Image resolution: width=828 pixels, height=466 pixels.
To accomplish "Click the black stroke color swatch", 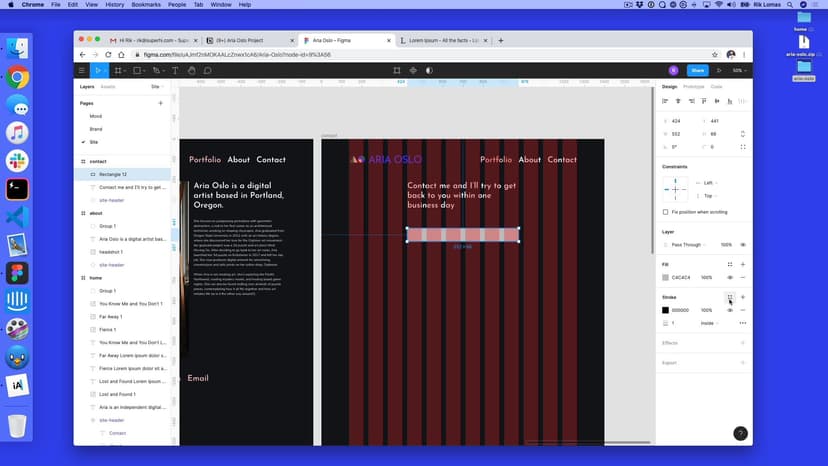I will 665,310.
